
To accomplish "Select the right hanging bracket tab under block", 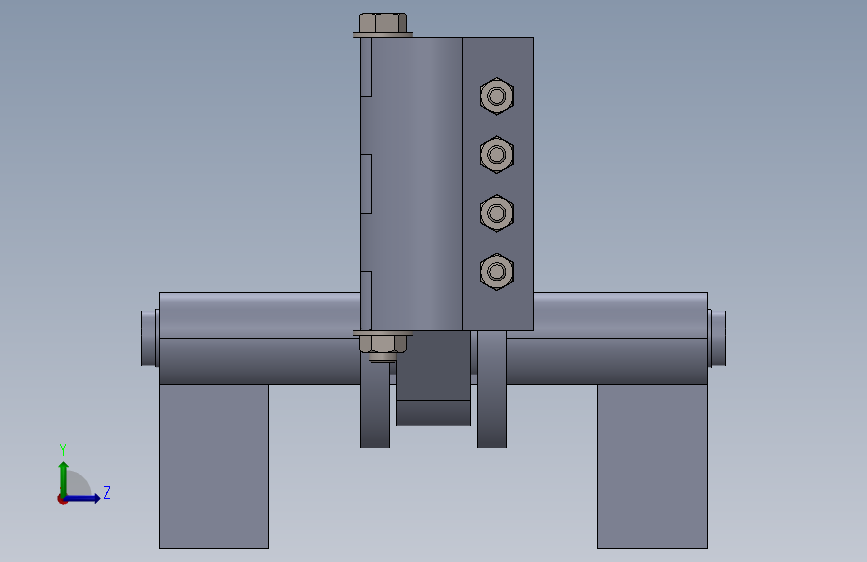I will click(x=492, y=389).
